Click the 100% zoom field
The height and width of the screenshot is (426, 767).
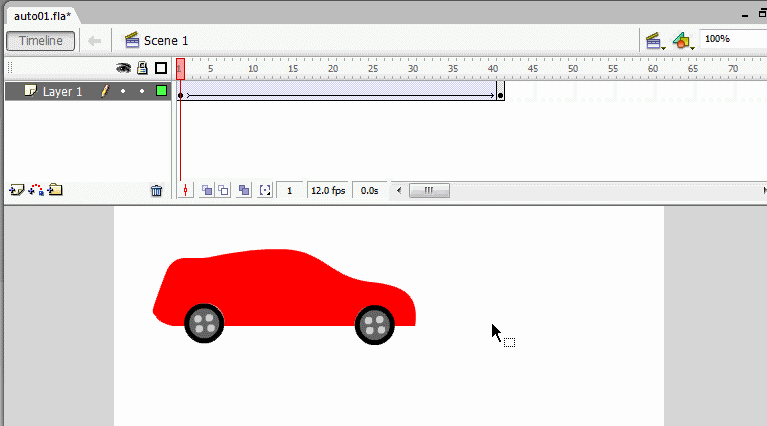(x=733, y=39)
